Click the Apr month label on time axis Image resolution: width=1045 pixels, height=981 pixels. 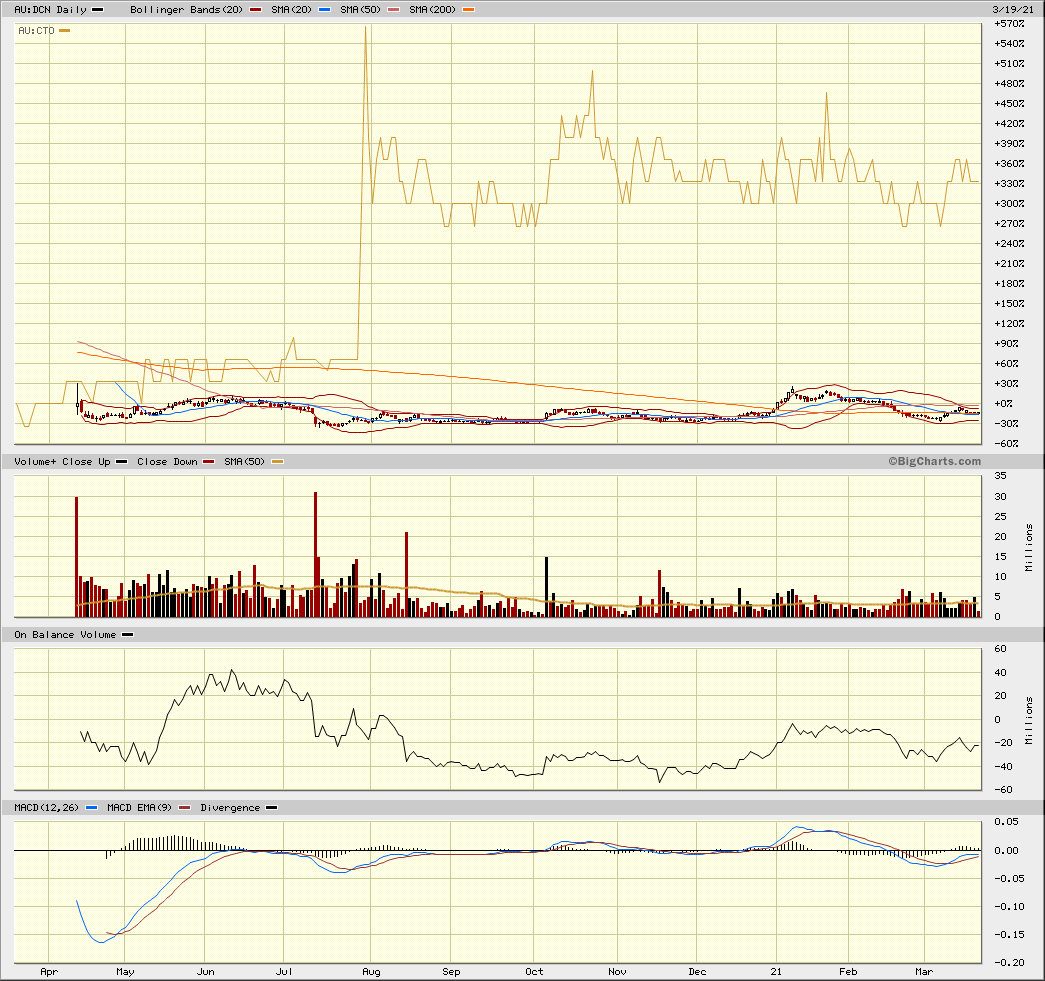coord(49,972)
